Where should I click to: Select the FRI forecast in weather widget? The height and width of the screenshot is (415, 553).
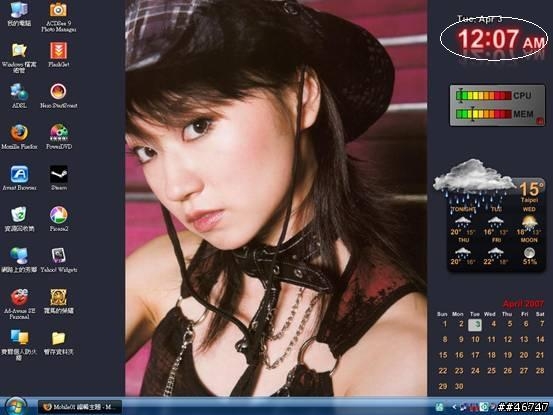[496, 251]
